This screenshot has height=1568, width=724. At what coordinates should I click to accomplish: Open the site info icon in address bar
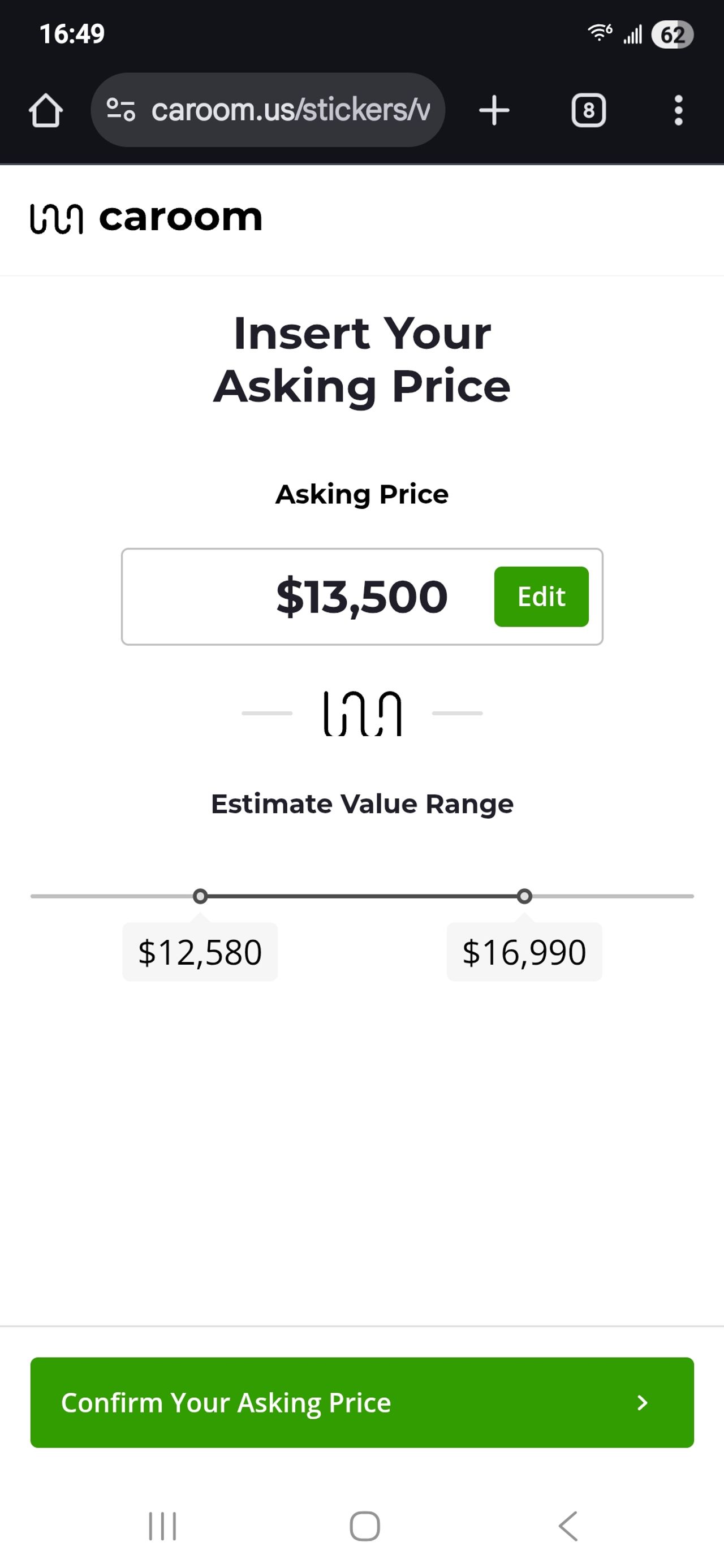(120, 110)
